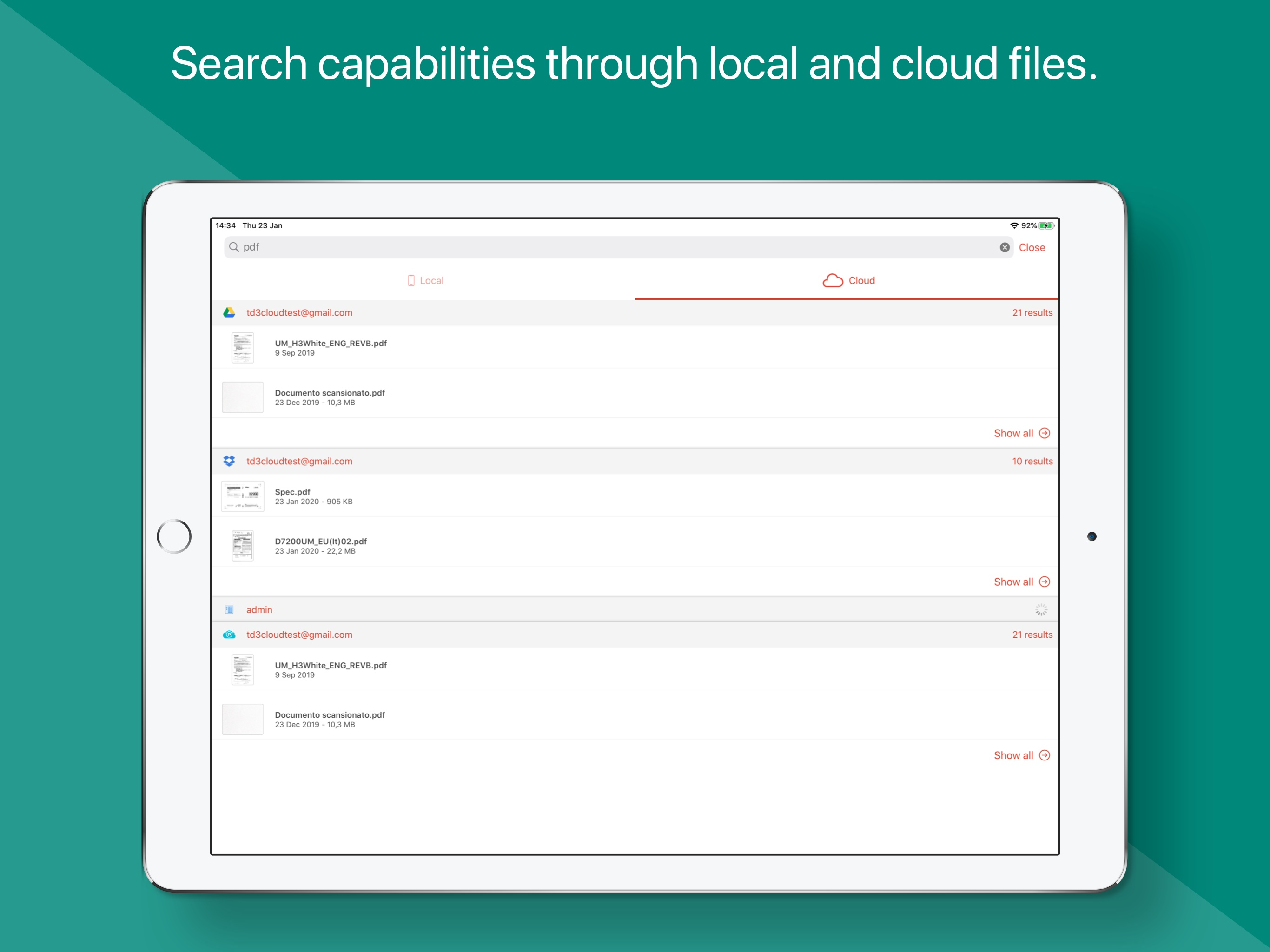Click the phone icon in the Local tab

tap(411, 281)
